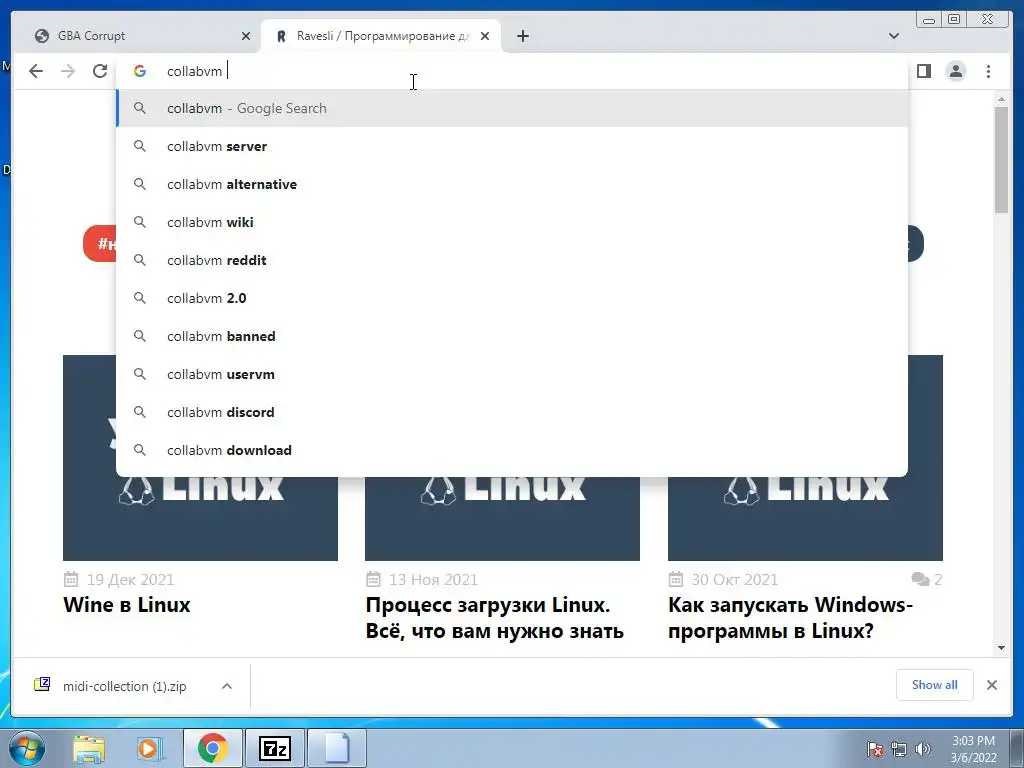Screen dimensions: 1024x768
Task: Open Windows Explorer from the taskbar
Action: coord(89,748)
